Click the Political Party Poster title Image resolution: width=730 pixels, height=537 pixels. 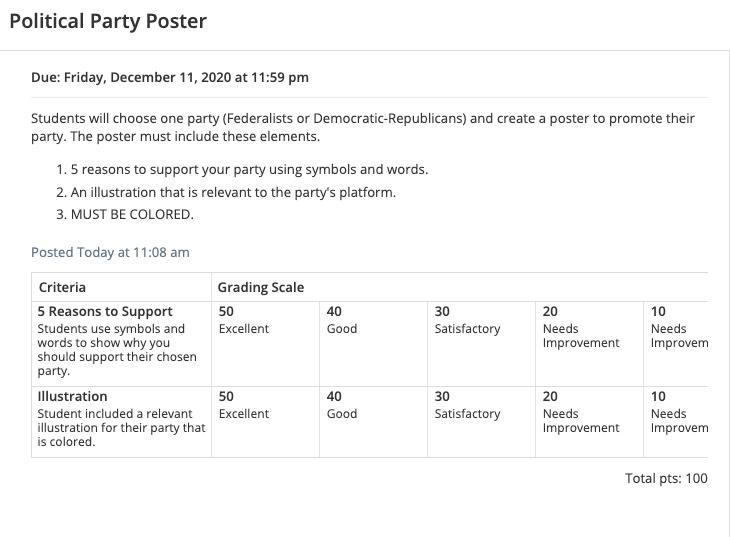click(x=108, y=21)
